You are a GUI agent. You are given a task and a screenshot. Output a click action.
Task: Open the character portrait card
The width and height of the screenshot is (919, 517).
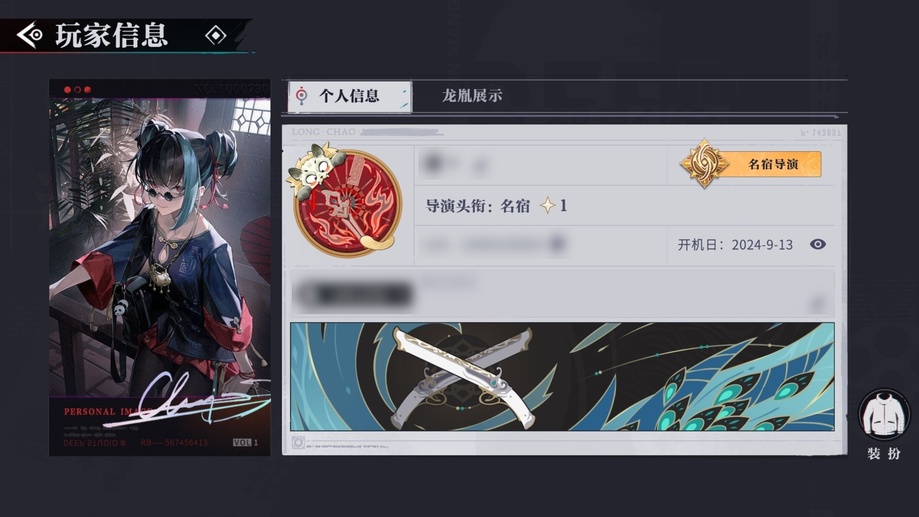(159, 268)
